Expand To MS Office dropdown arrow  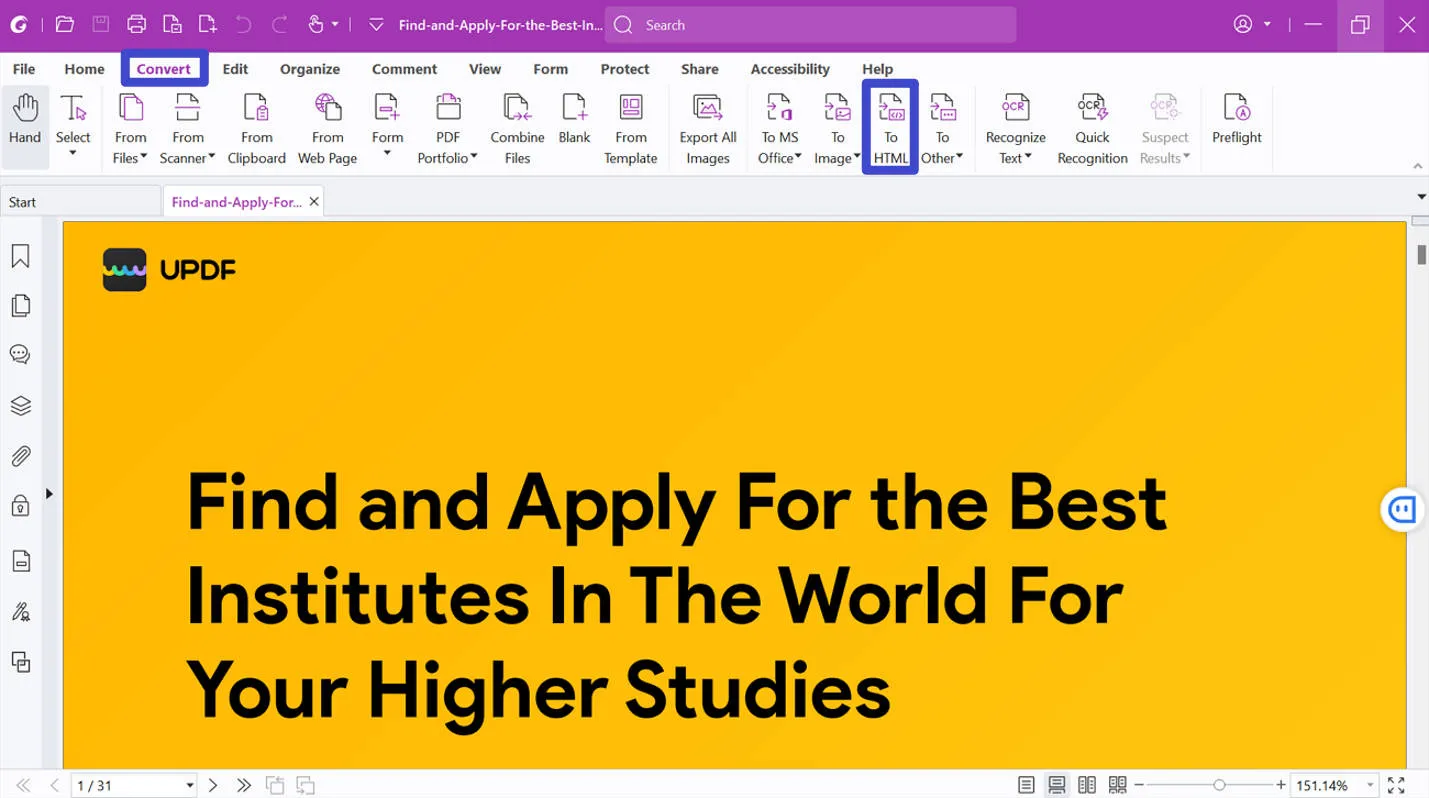click(798, 157)
